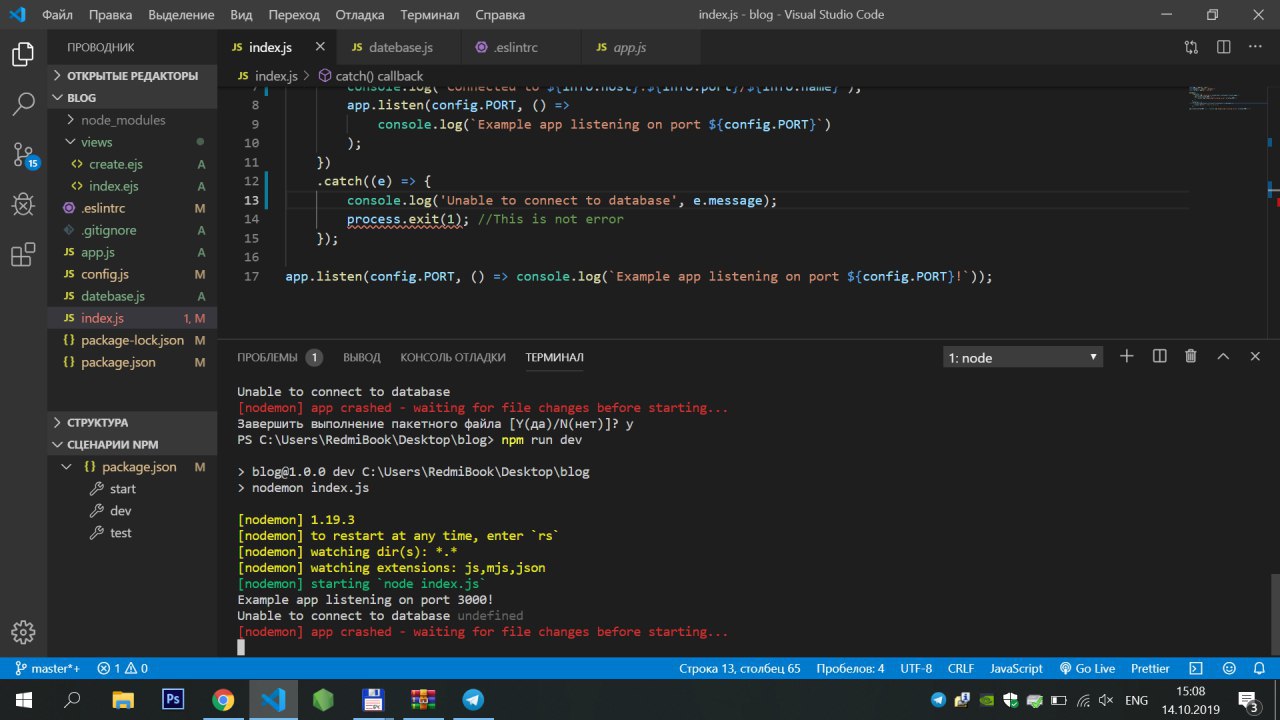Open Telegram from Windows taskbar
This screenshot has height=720, width=1280.
tap(473, 700)
